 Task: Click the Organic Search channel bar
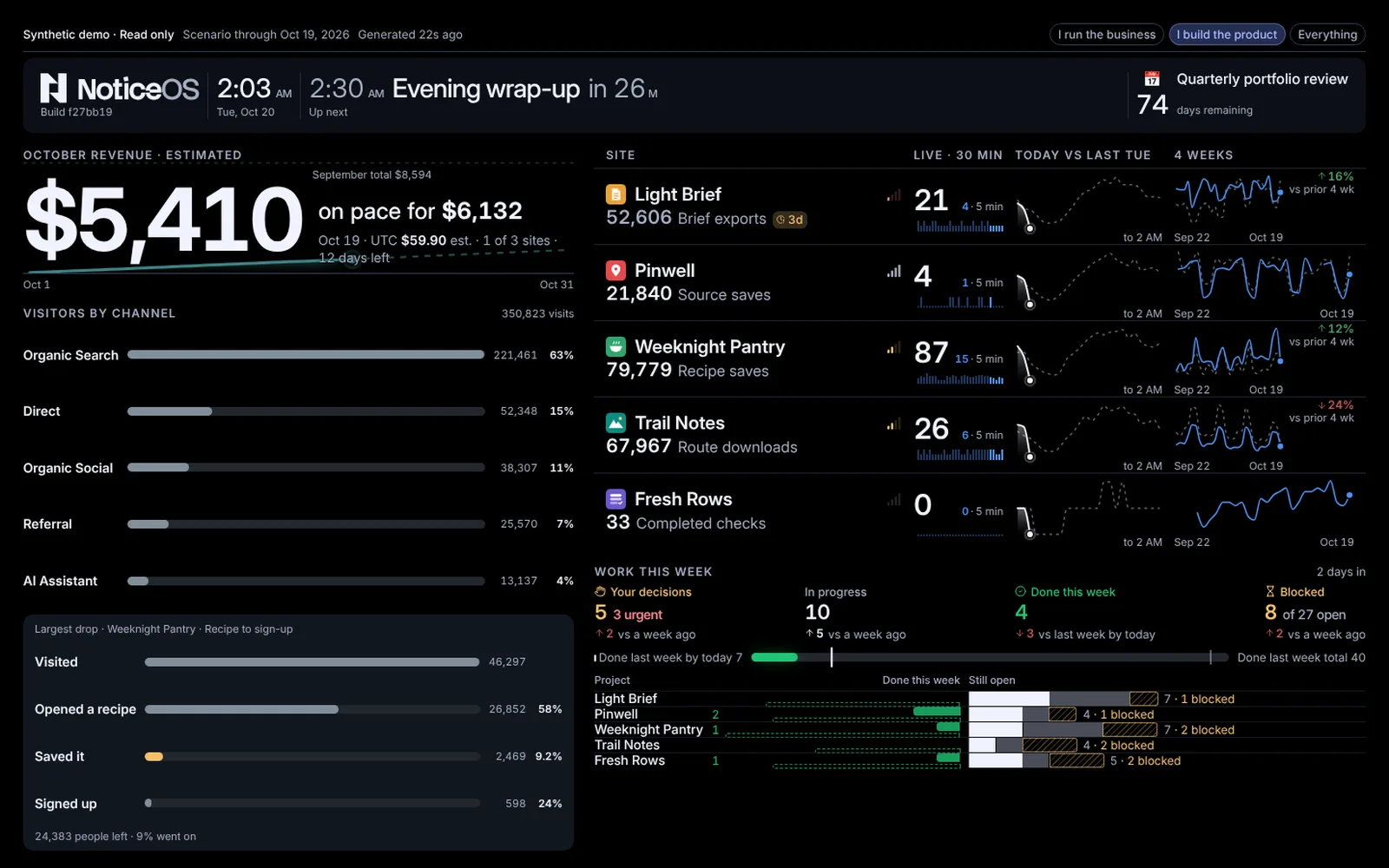click(x=306, y=355)
